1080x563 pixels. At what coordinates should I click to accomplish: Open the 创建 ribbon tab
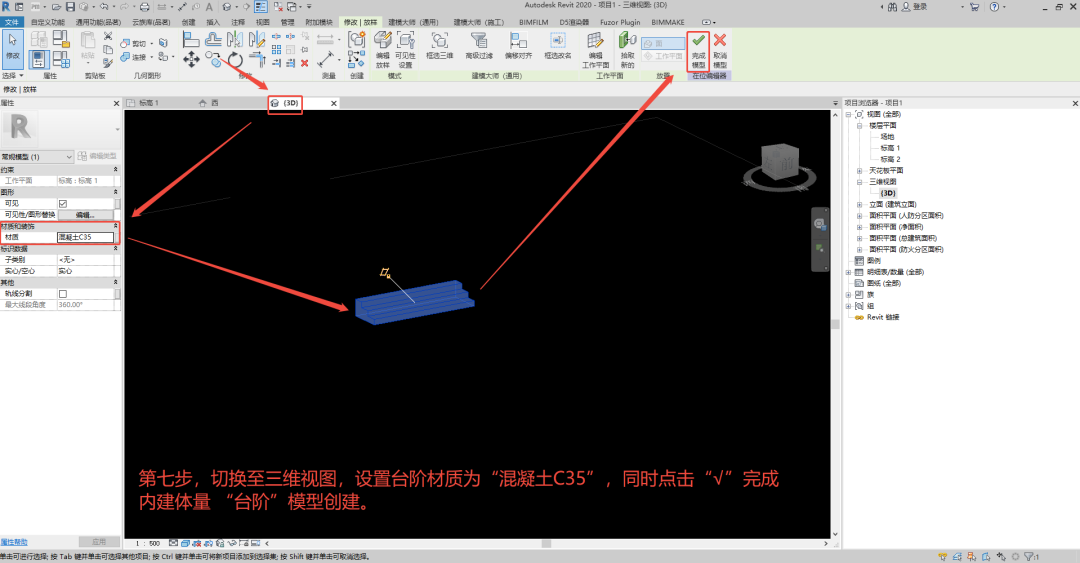(188, 22)
